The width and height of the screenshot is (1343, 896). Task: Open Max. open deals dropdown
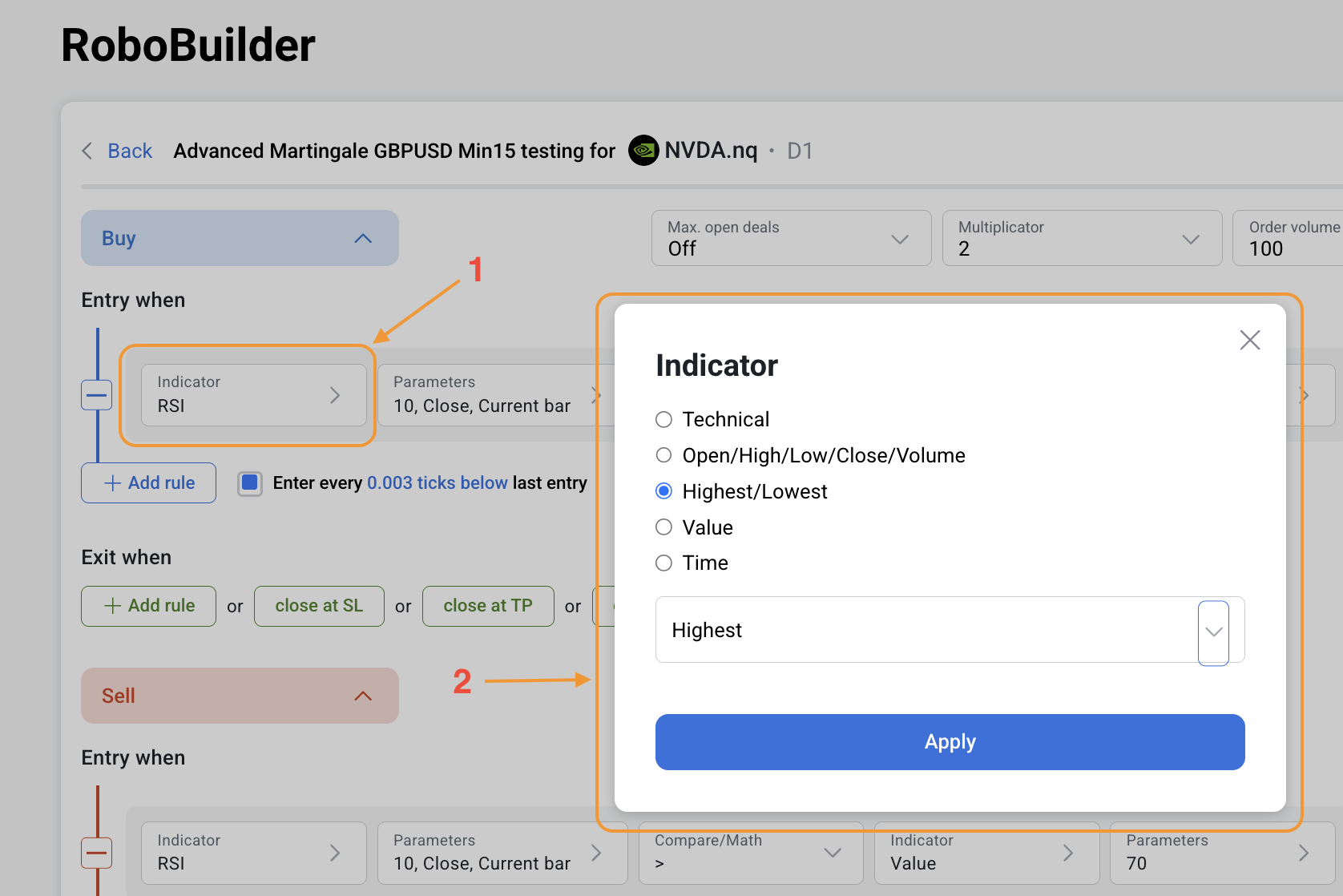pos(792,238)
